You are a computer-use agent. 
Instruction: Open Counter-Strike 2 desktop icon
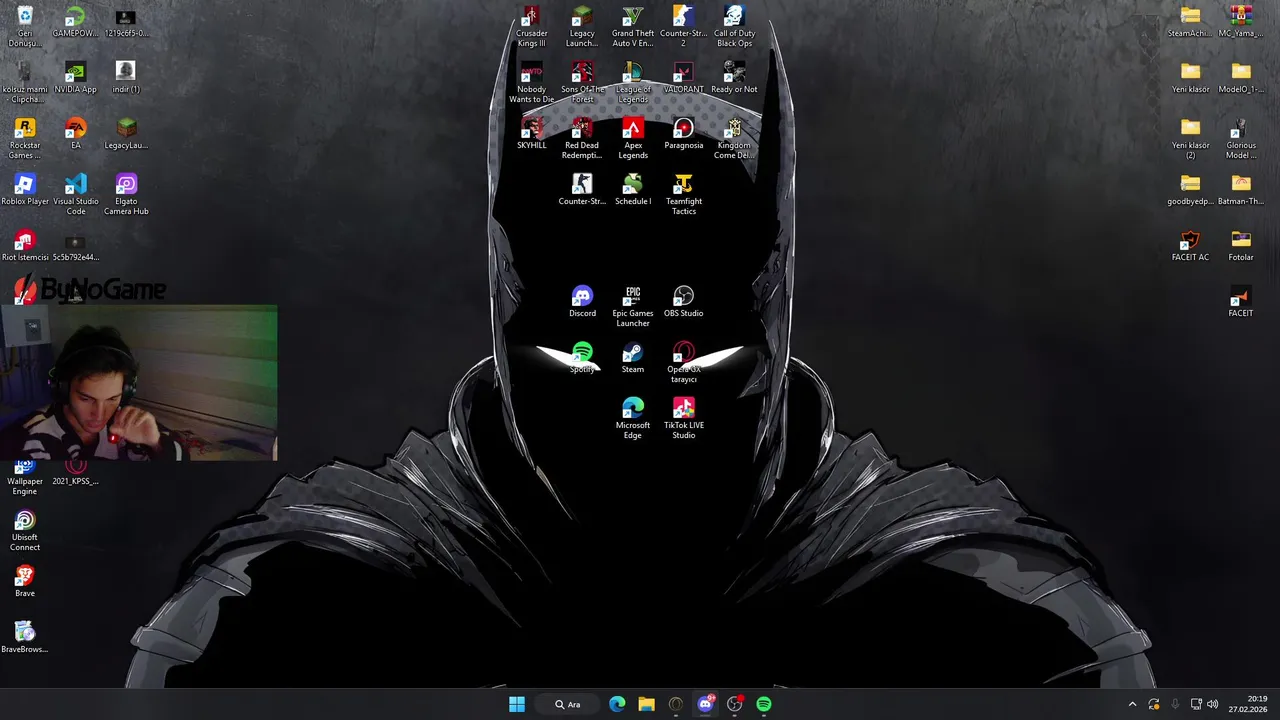pos(683,27)
